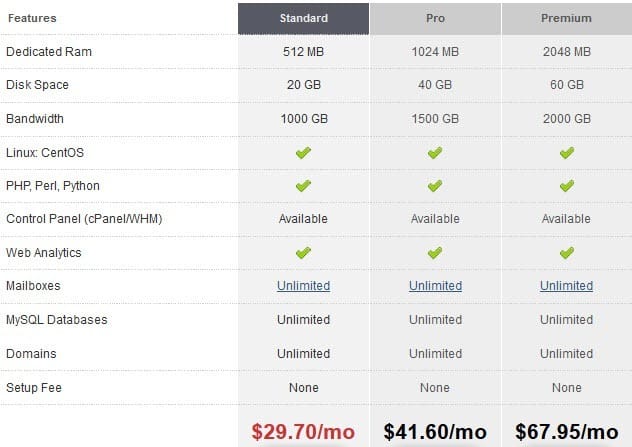Switch to the Pro plan header
This screenshot has height=447, width=632.
(435, 19)
